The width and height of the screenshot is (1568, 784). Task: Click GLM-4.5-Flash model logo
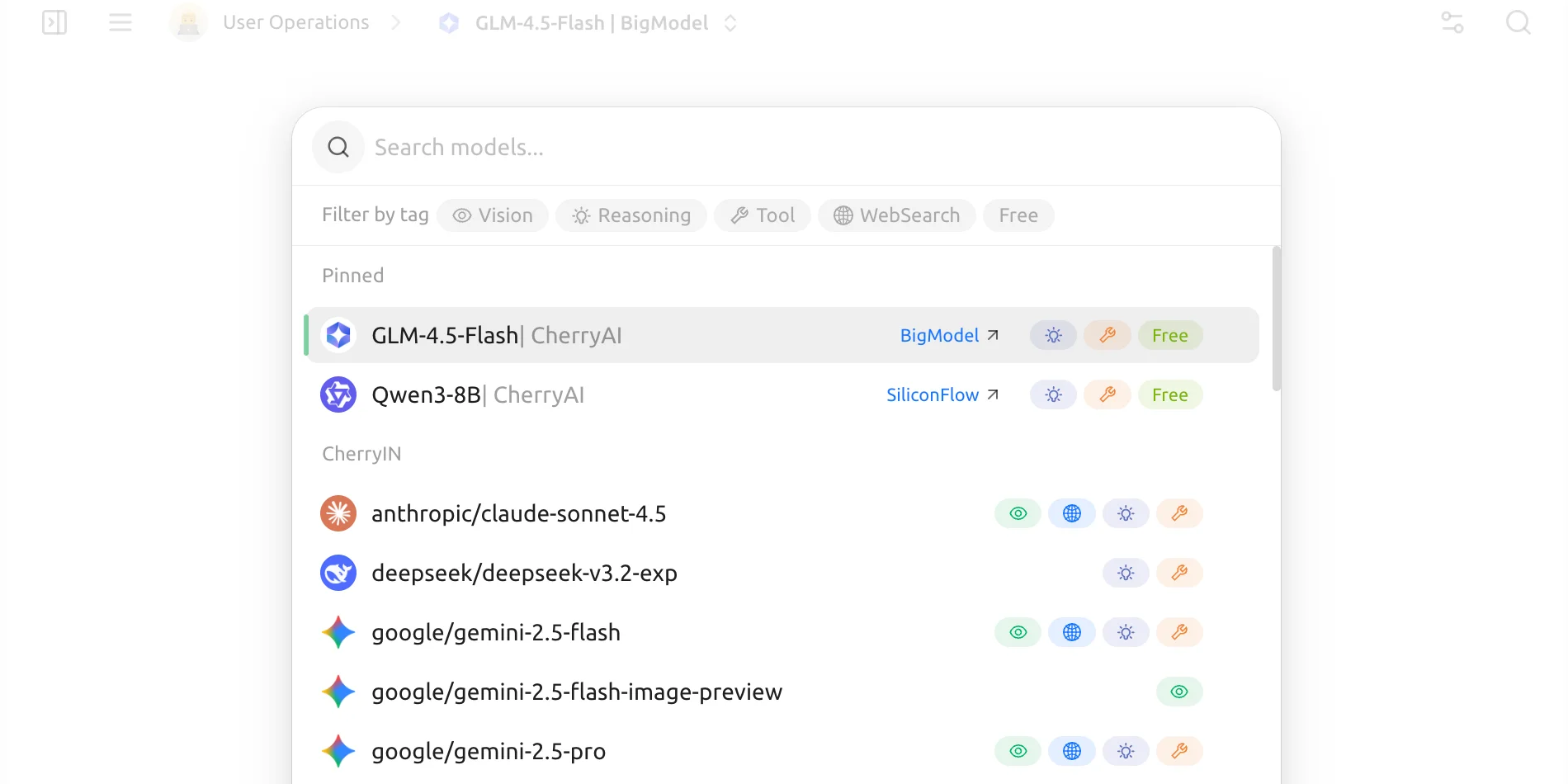coord(338,335)
